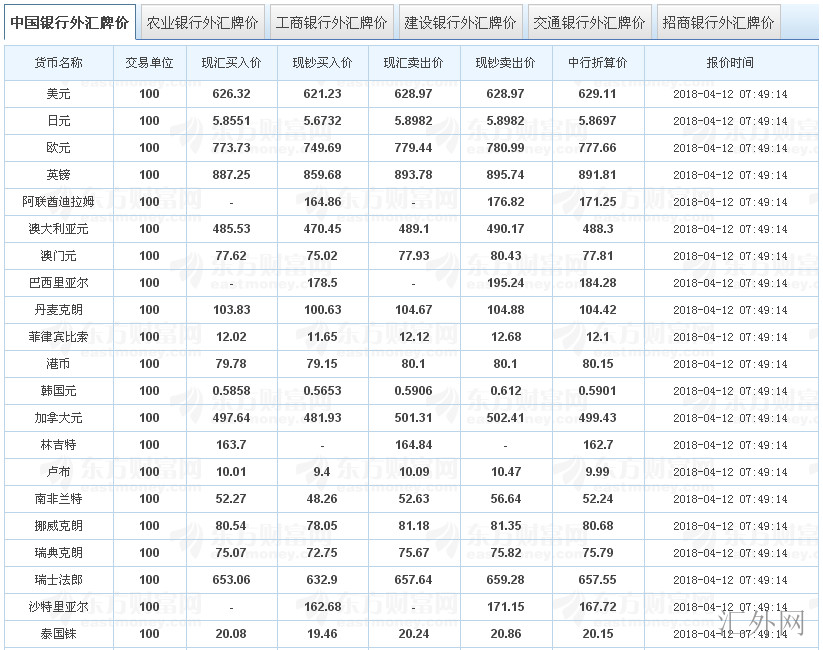Click Macau pataca cash sell 80.43
The width and height of the screenshot is (823, 650).
[505, 256]
